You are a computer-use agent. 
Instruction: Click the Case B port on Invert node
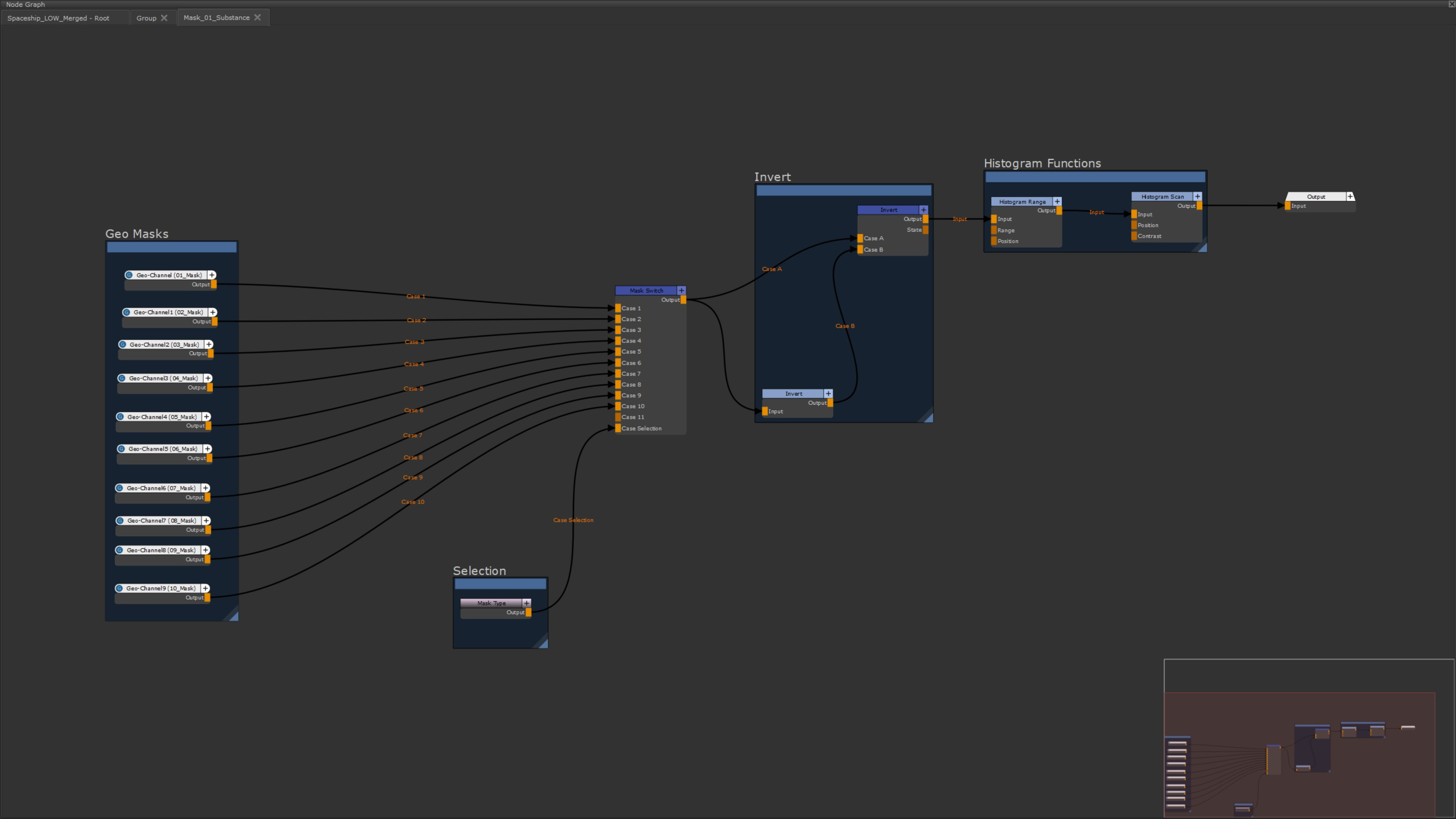(860, 249)
